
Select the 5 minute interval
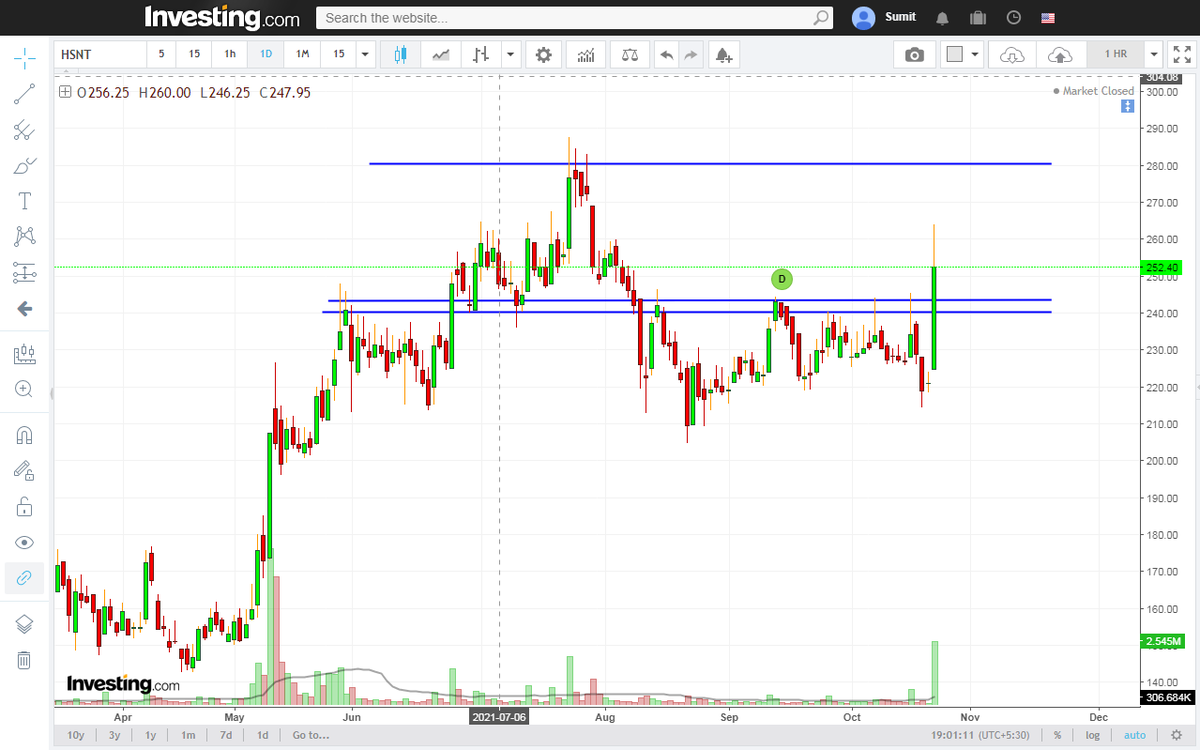[x=162, y=54]
